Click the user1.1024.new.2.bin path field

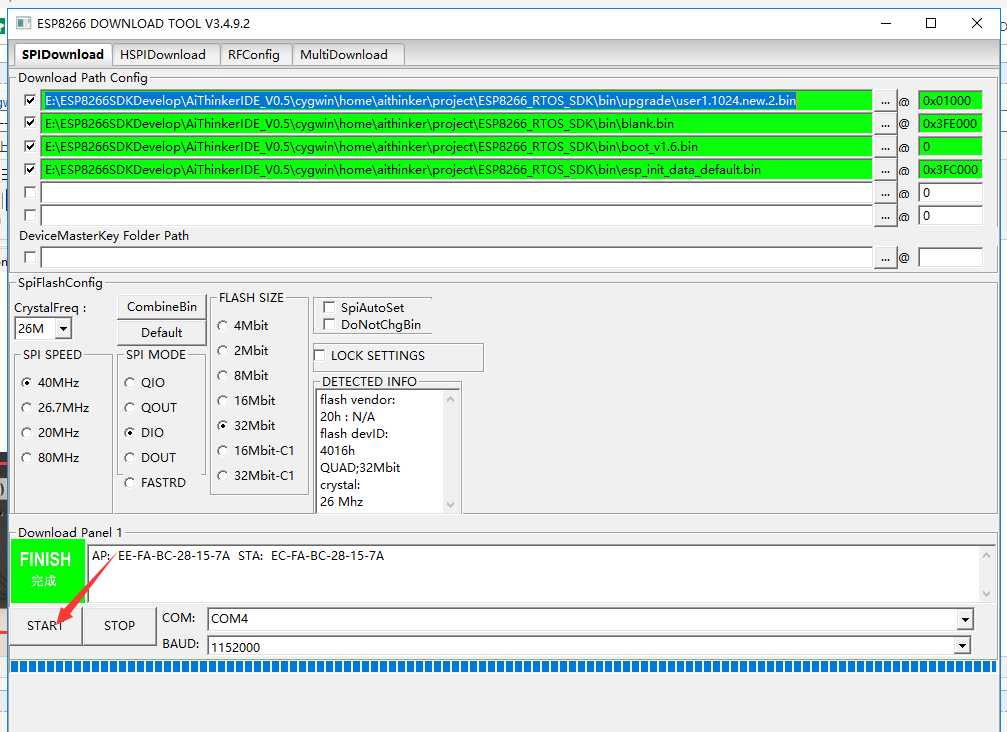tap(457, 101)
